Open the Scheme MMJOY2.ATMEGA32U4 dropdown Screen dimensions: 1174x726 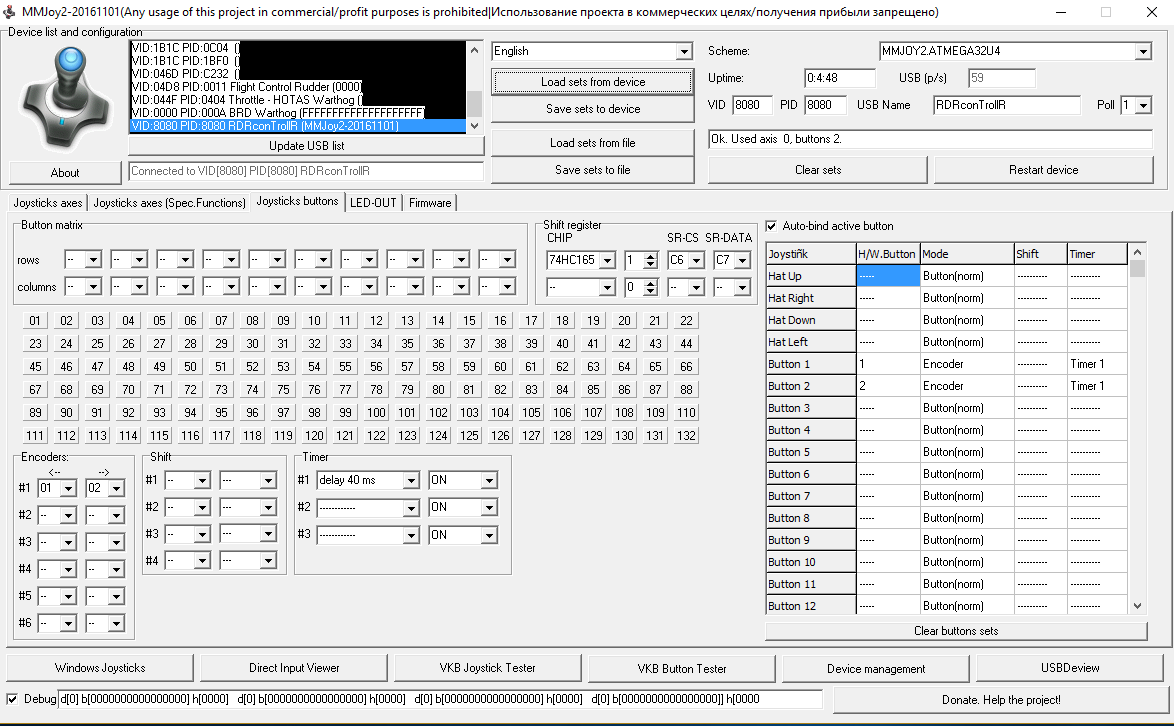pyautogui.click(x=1143, y=51)
